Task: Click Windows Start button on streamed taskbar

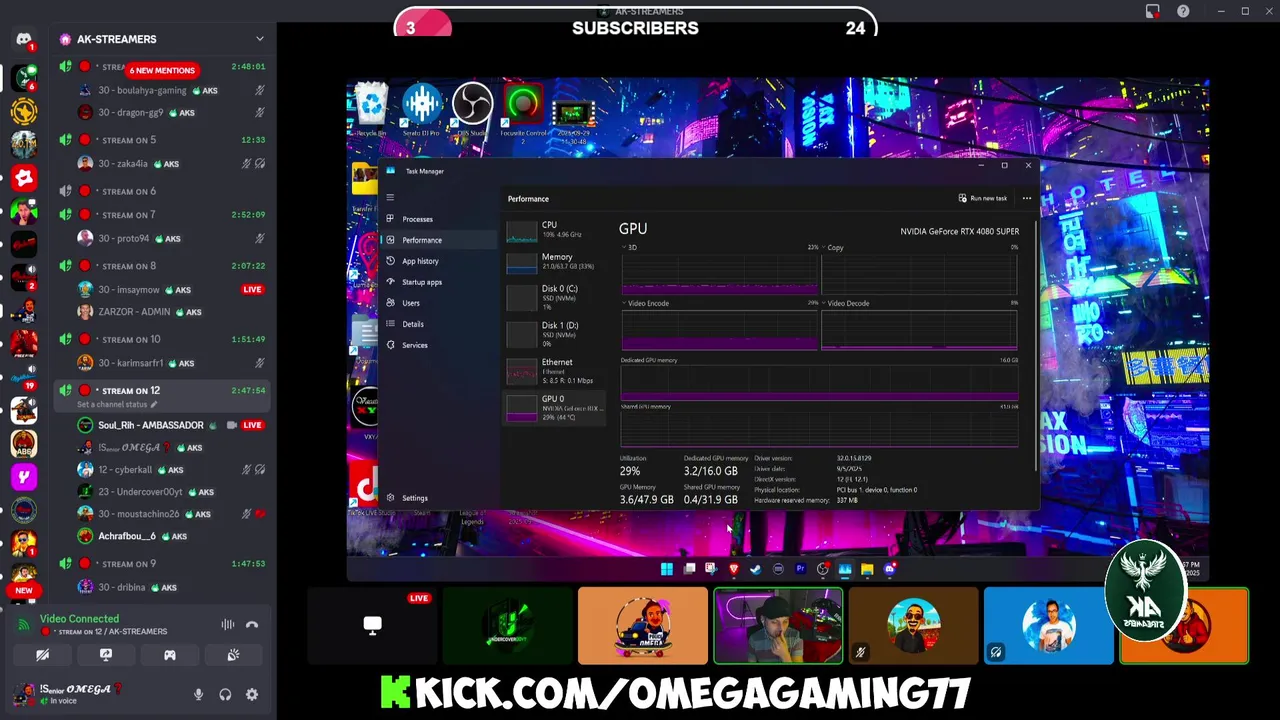Action: pyautogui.click(x=667, y=569)
